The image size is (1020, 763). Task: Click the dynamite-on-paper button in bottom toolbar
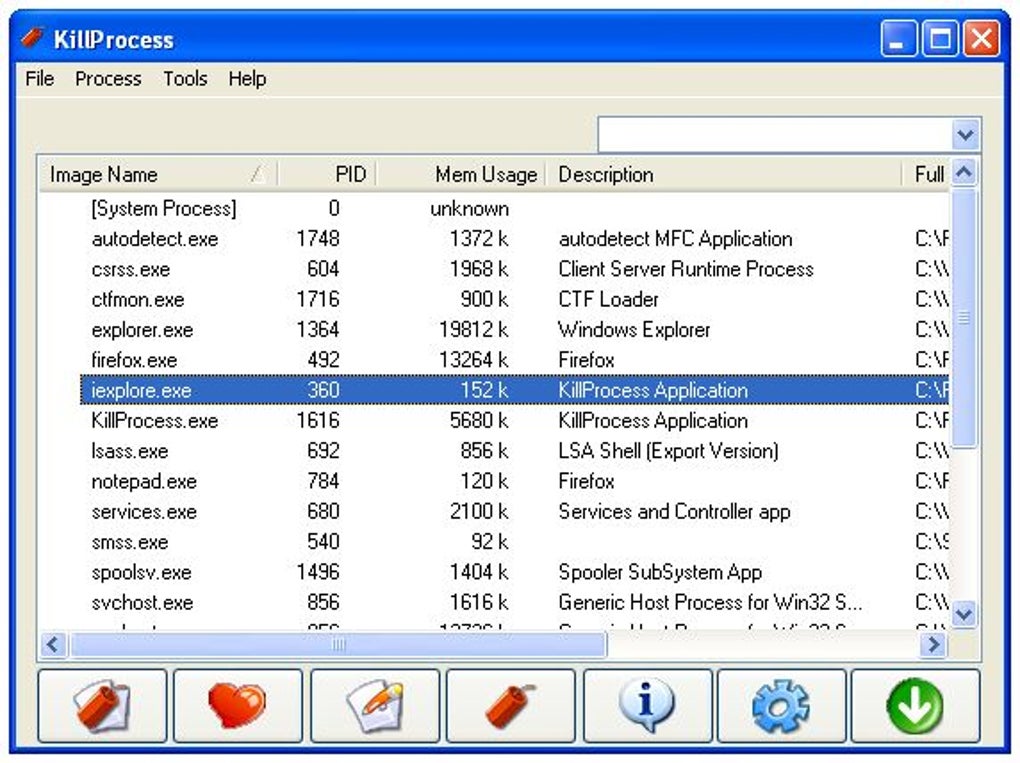[x=102, y=706]
